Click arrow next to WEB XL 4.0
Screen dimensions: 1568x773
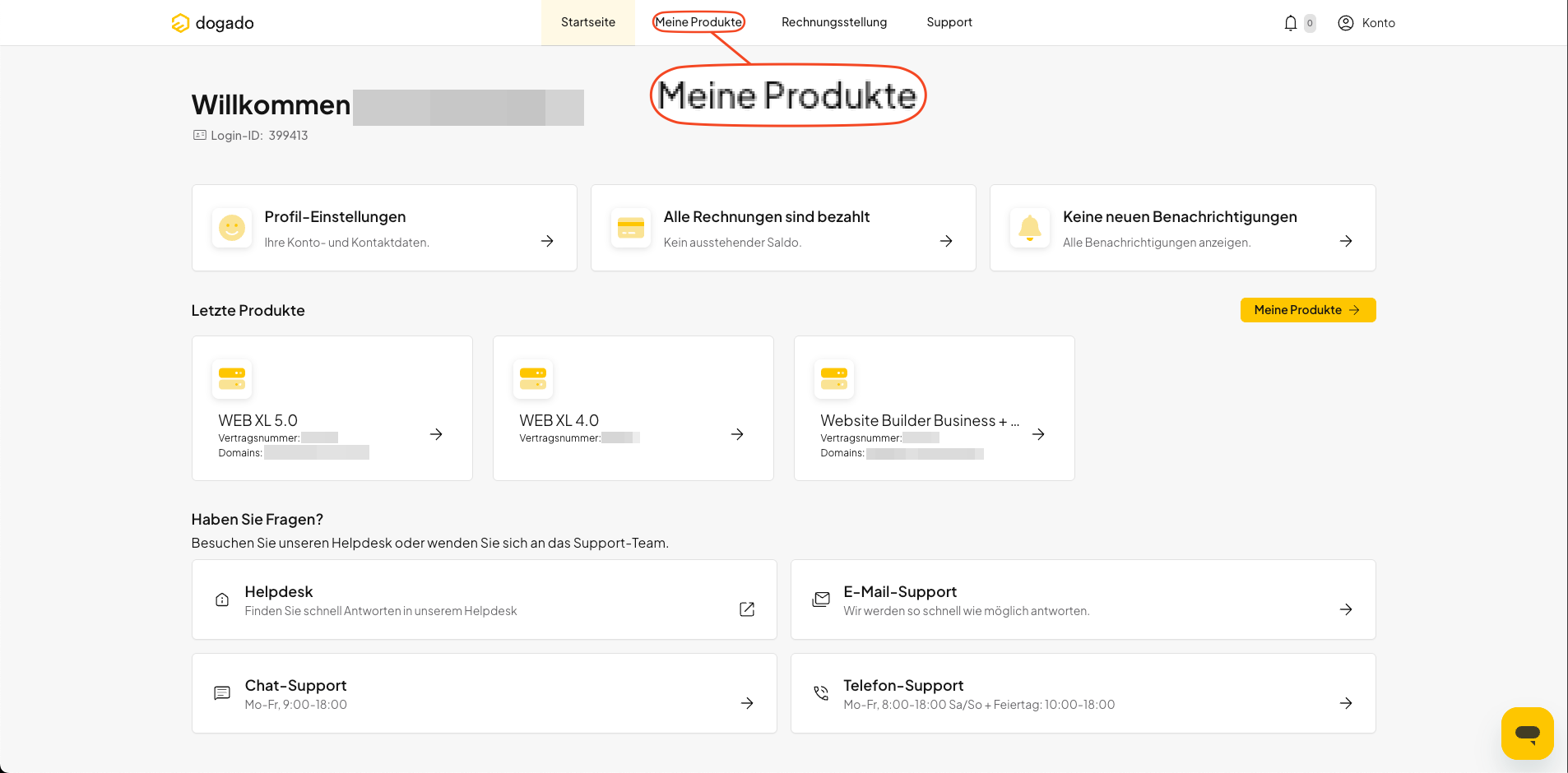point(737,434)
